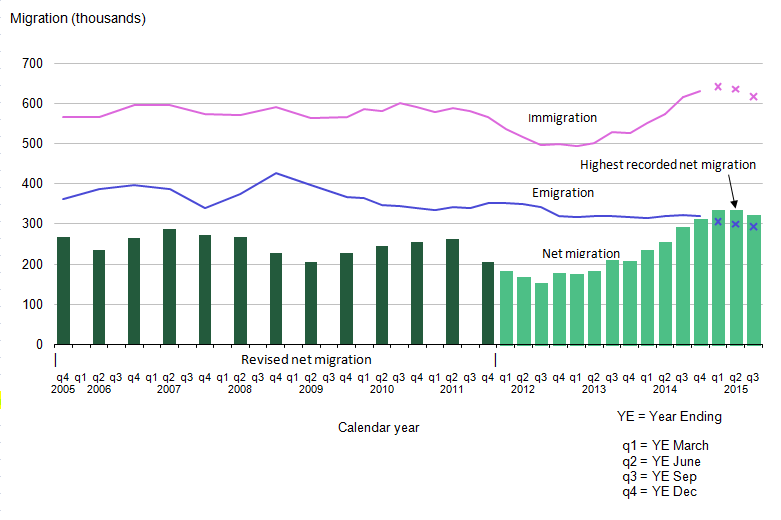This screenshot has width=781, height=520.
Task: Click the first dark green bar for q4 2005
Action: click(63, 291)
